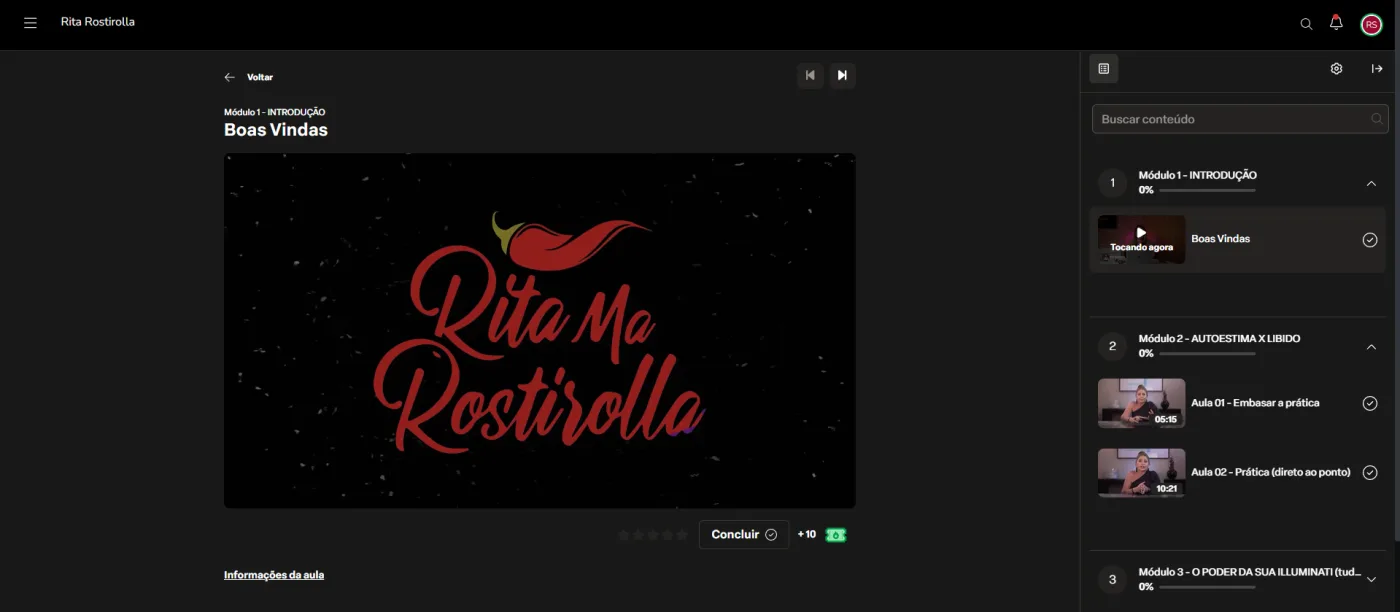Collapse Módulo 1 - INTRODUÇÃO section
This screenshot has width=1400, height=612.
[1371, 183]
